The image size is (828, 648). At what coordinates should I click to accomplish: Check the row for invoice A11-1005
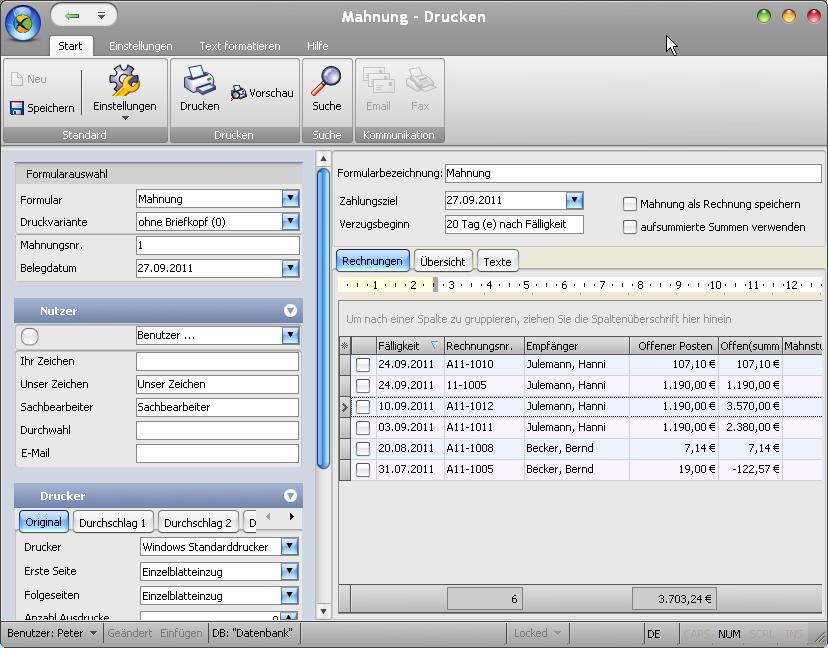click(363, 469)
